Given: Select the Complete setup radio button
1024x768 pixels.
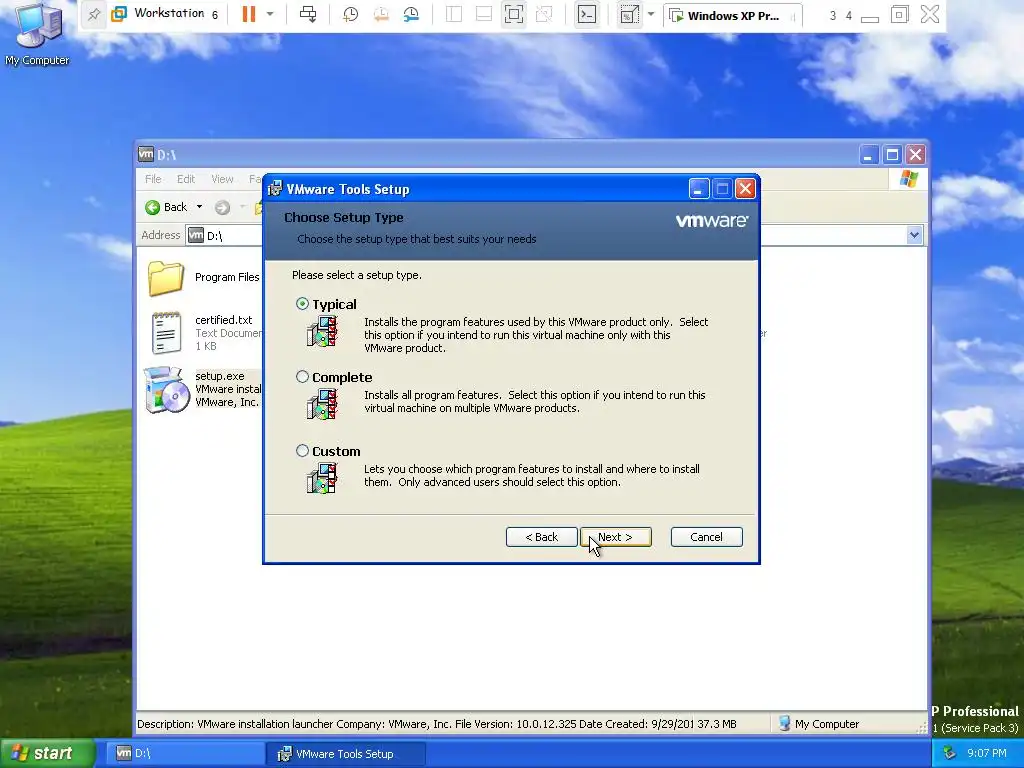Looking at the screenshot, I should (302, 377).
